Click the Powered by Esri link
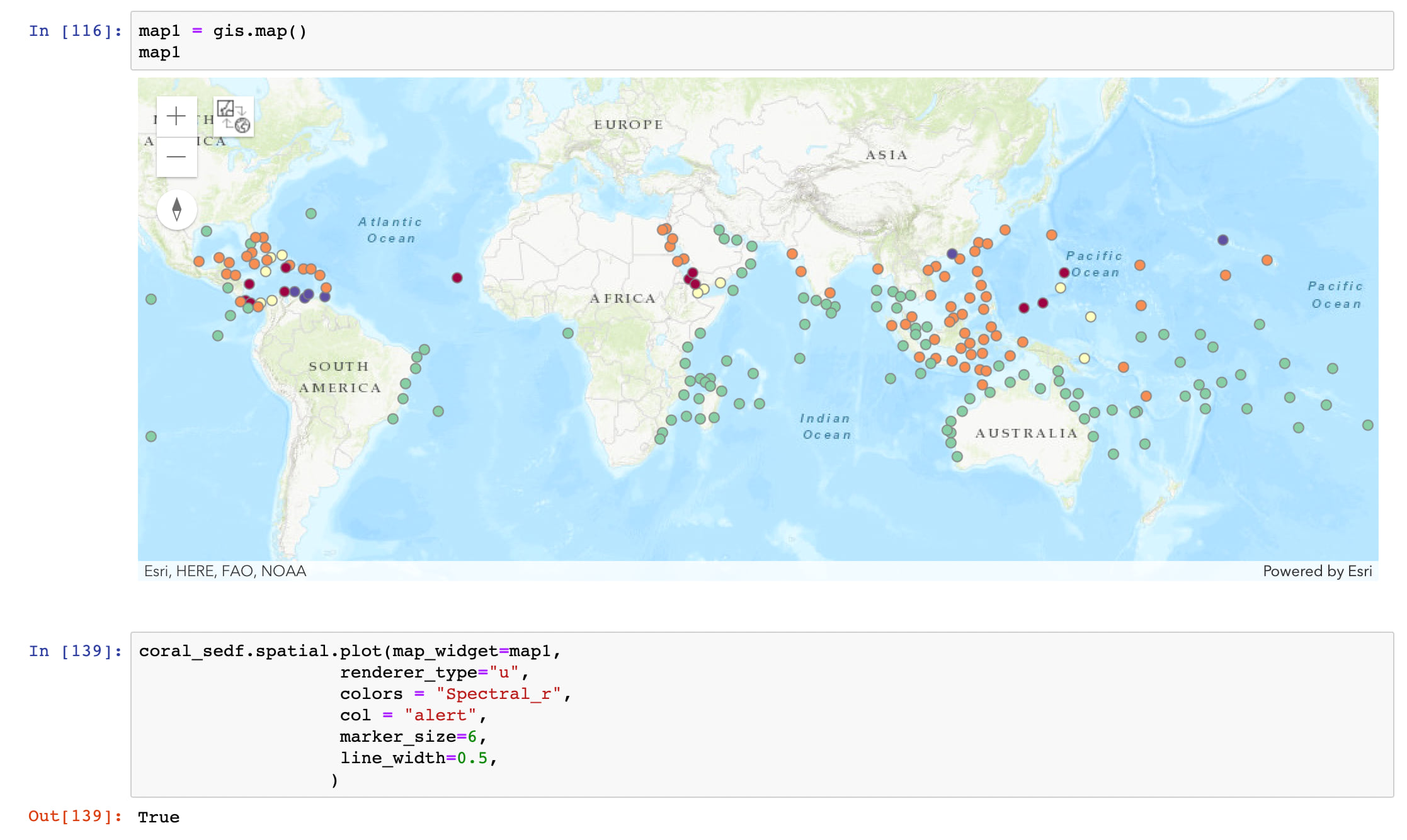This screenshot has width=1407, height=840. (1317, 571)
